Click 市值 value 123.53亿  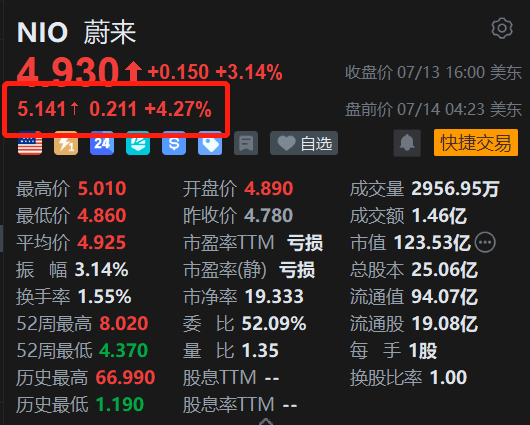432,243
